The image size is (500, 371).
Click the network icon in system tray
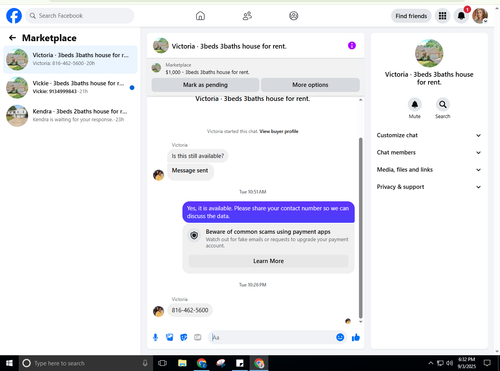[440, 363]
